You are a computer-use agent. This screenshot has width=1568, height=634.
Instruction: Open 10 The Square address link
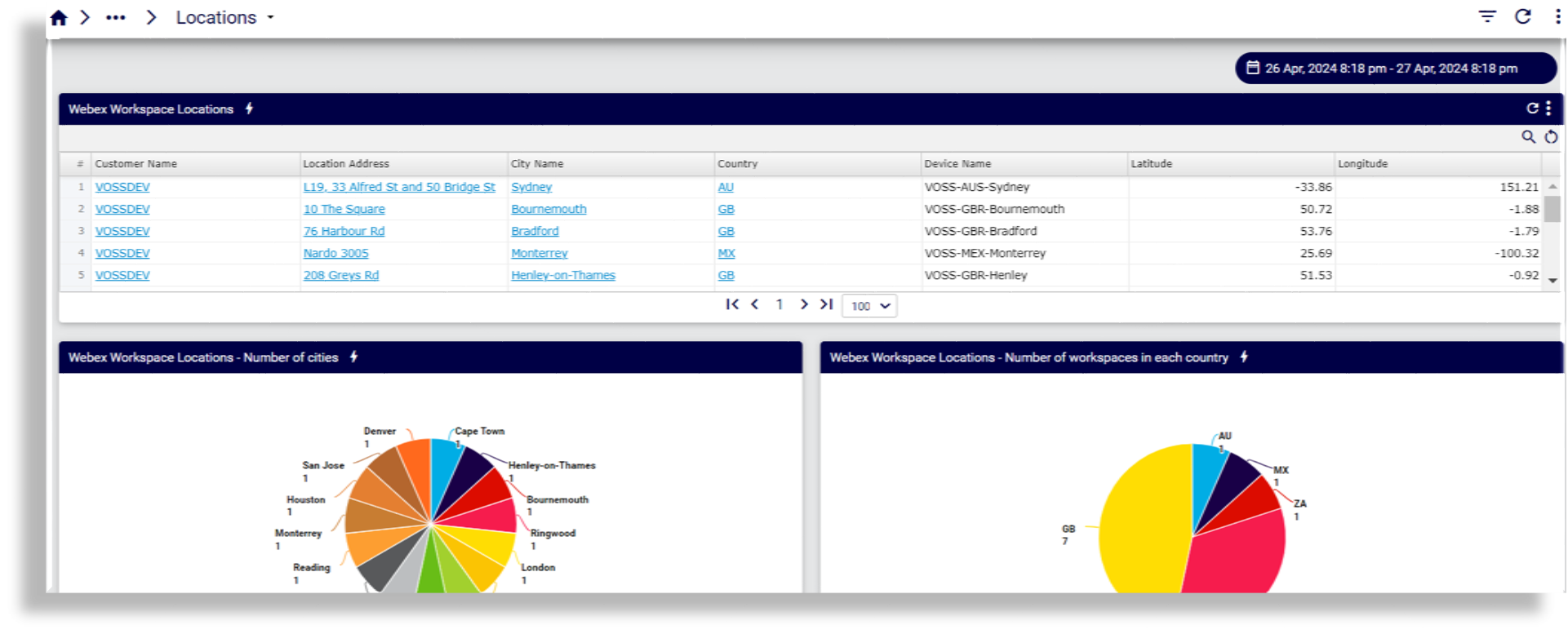(x=344, y=209)
